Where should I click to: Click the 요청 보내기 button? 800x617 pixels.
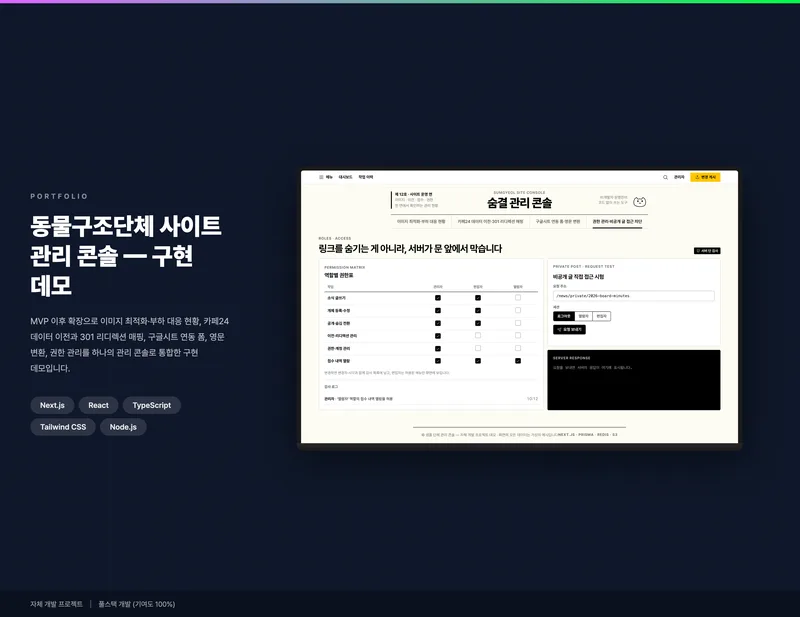coord(569,330)
